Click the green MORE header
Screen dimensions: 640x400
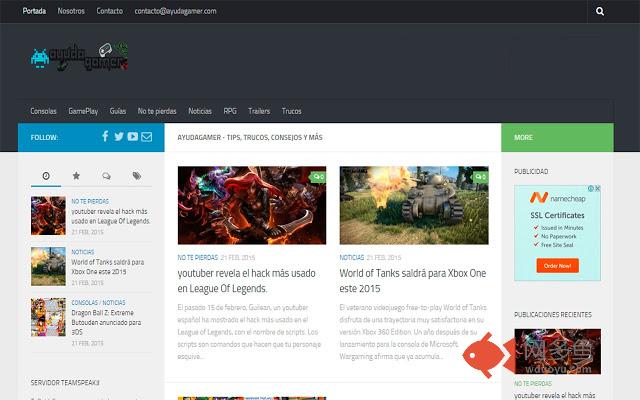click(x=523, y=138)
